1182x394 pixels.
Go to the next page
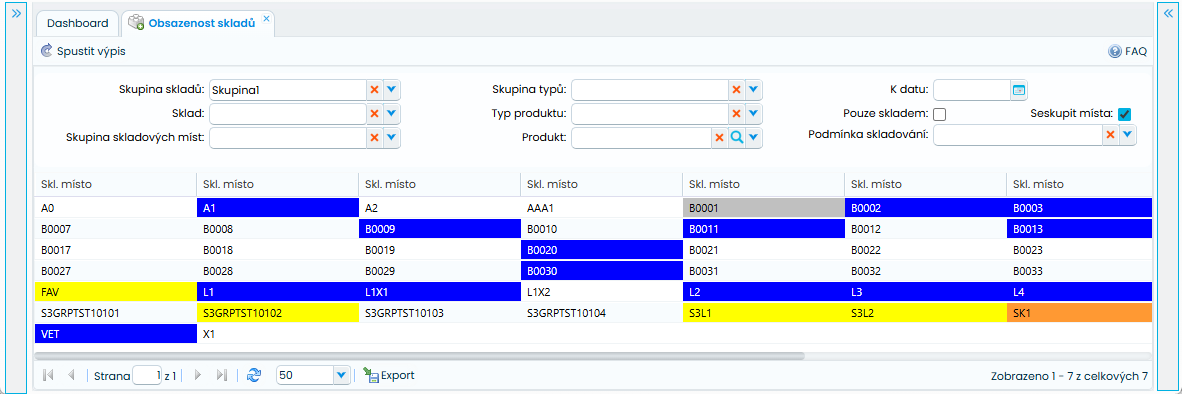(x=198, y=374)
